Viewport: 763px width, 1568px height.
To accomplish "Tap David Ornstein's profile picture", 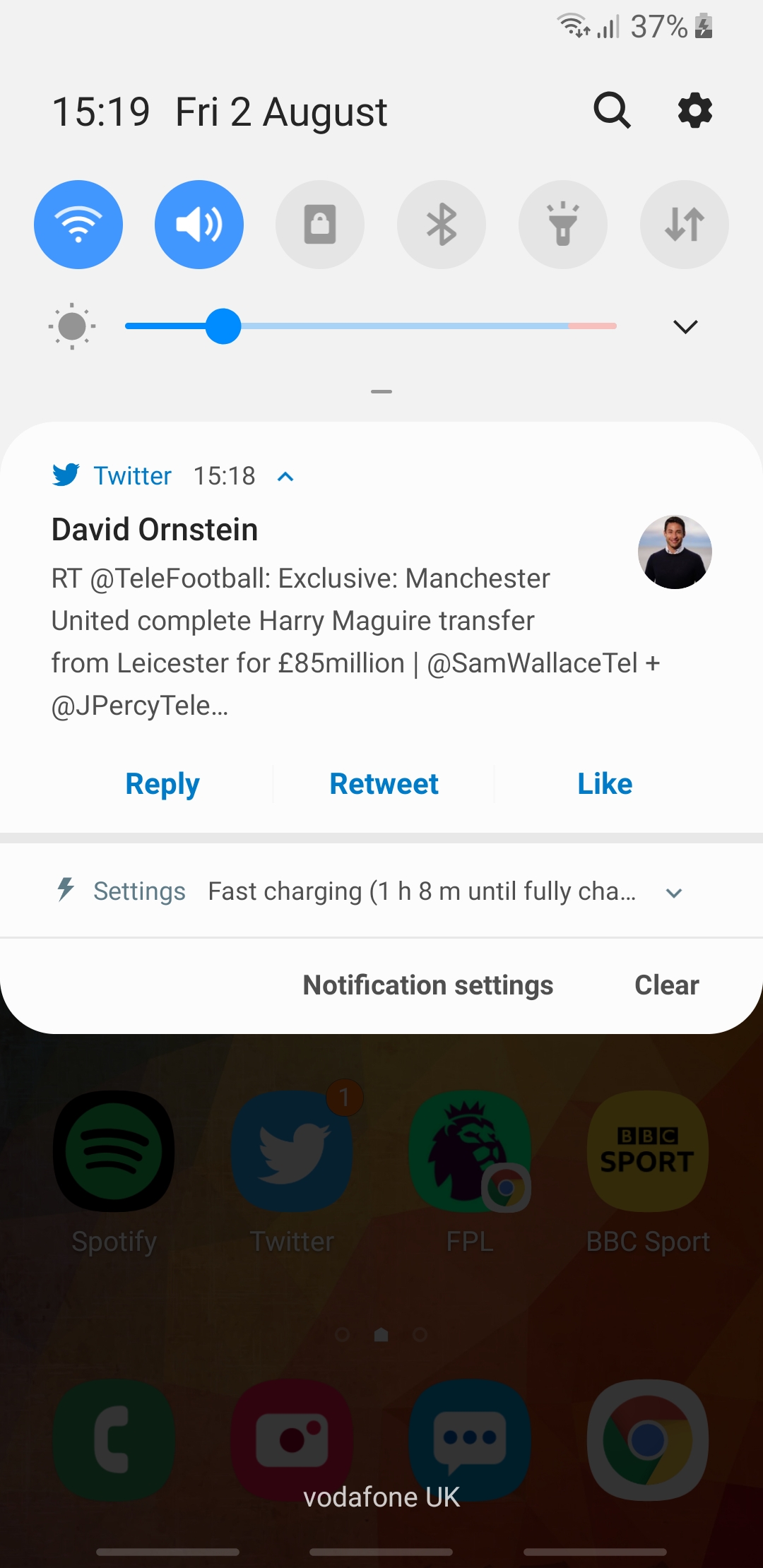I will (675, 552).
